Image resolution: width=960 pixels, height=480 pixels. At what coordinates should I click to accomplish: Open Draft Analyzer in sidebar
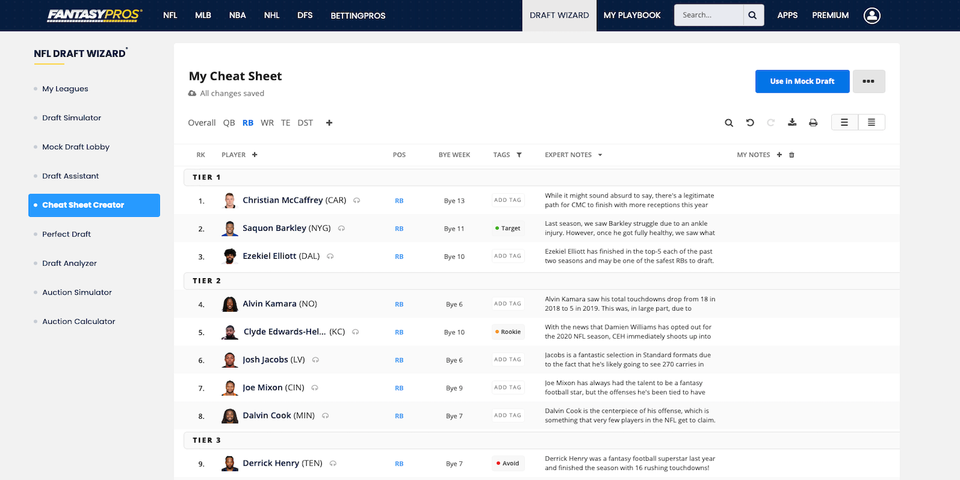pos(69,263)
